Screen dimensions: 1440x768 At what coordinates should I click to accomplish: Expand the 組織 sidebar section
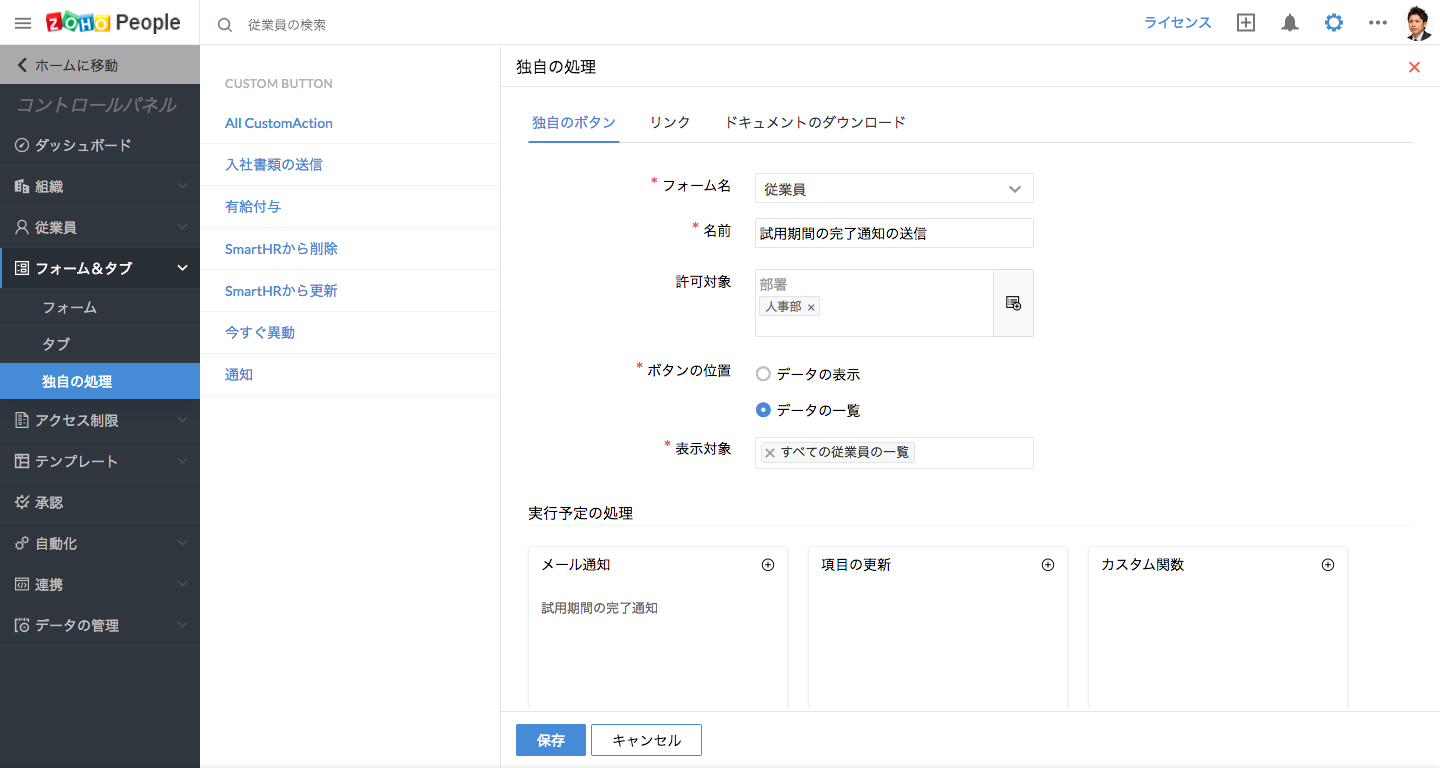(x=100, y=186)
